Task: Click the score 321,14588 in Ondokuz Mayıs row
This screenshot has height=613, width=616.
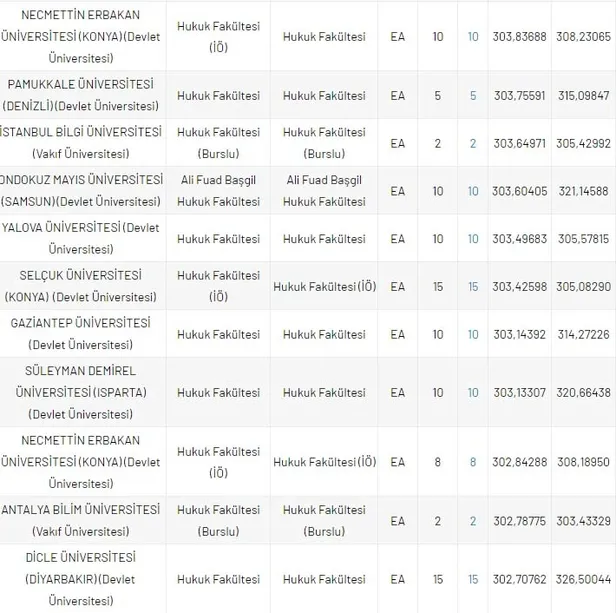Action: click(584, 191)
